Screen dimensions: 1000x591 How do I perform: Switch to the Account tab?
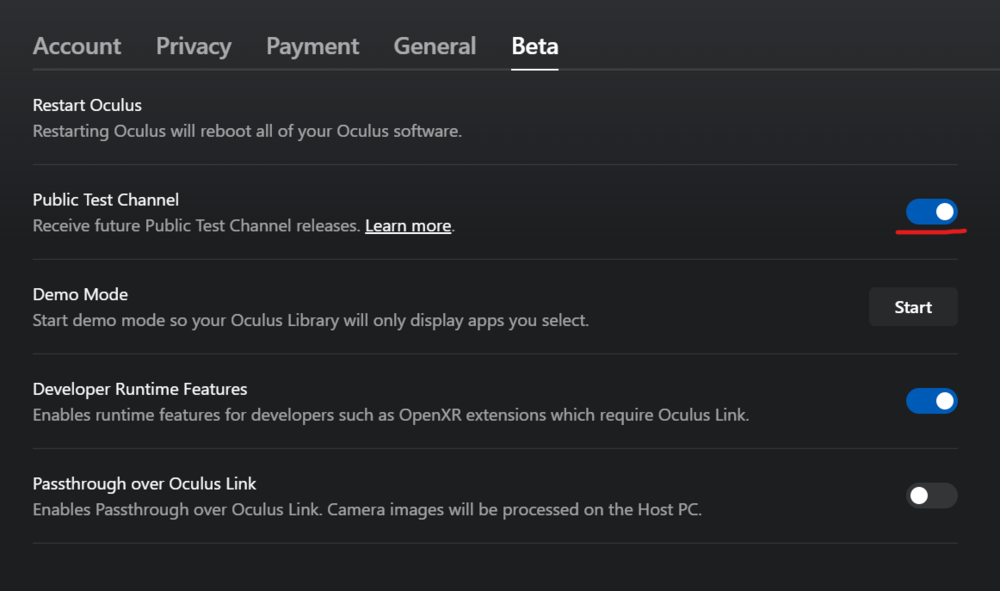(x=77, y=46)
